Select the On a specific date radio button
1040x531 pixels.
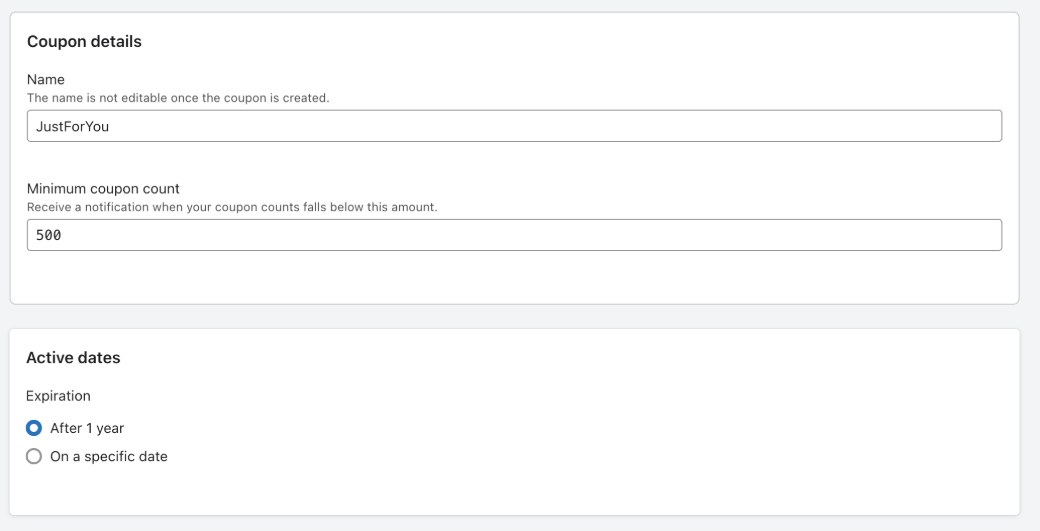[x=34, y=456]
